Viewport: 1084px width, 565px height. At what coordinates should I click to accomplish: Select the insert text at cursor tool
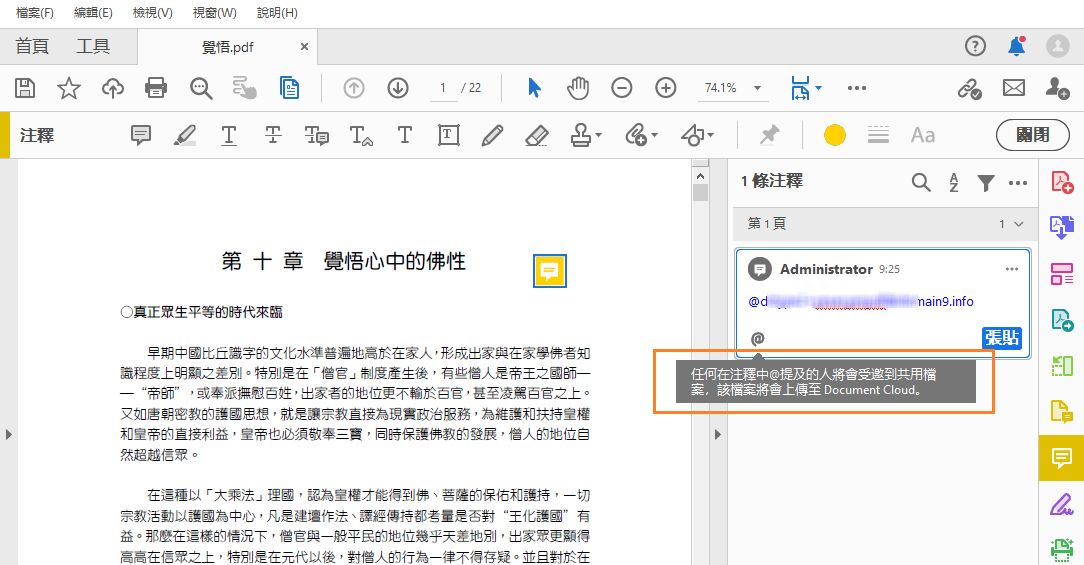pos(361,135)
